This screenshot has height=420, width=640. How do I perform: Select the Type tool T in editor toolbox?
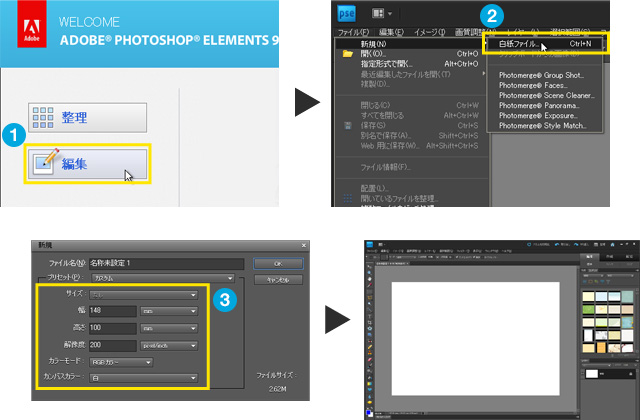369,316
